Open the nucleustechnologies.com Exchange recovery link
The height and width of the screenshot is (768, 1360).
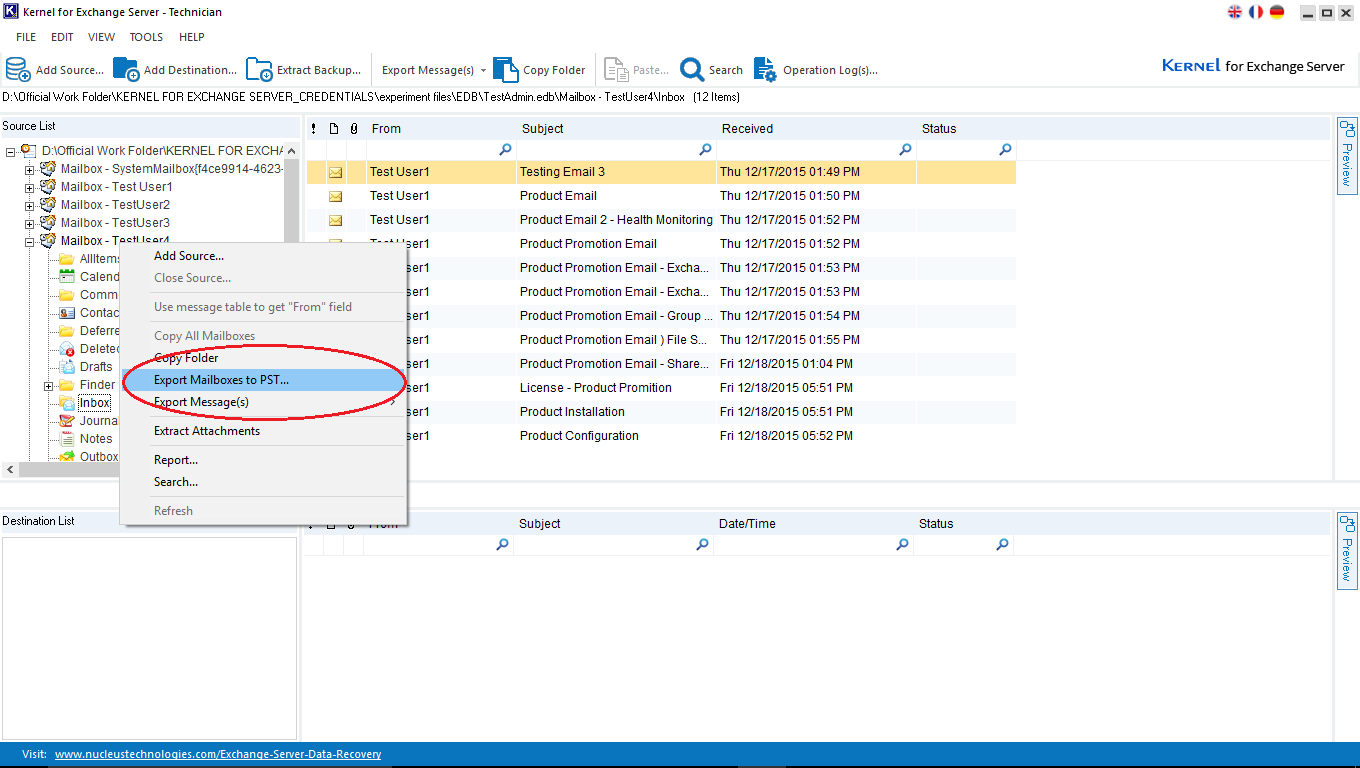[218, 754]
